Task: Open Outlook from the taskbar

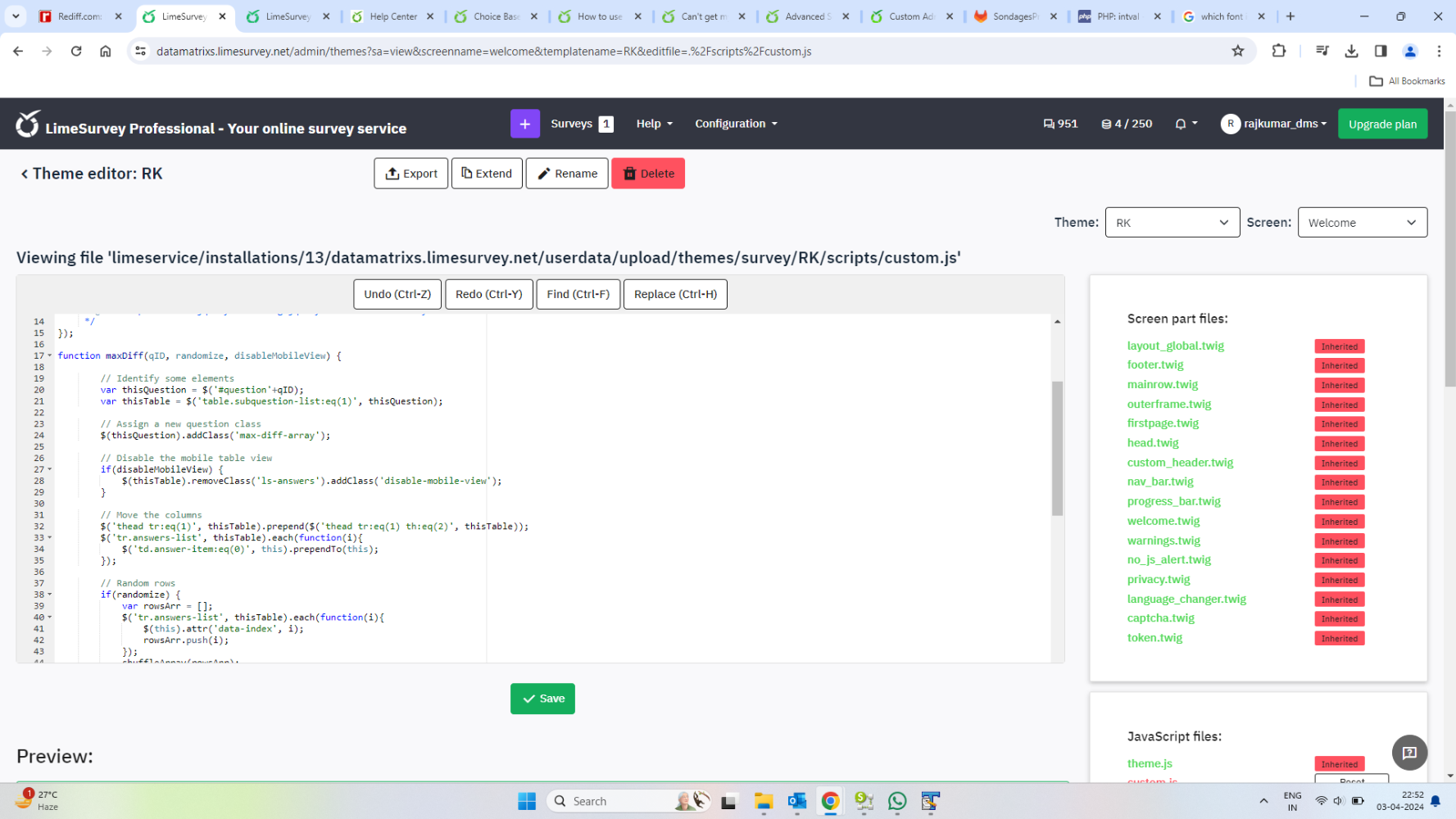Action: click(797, 801)
